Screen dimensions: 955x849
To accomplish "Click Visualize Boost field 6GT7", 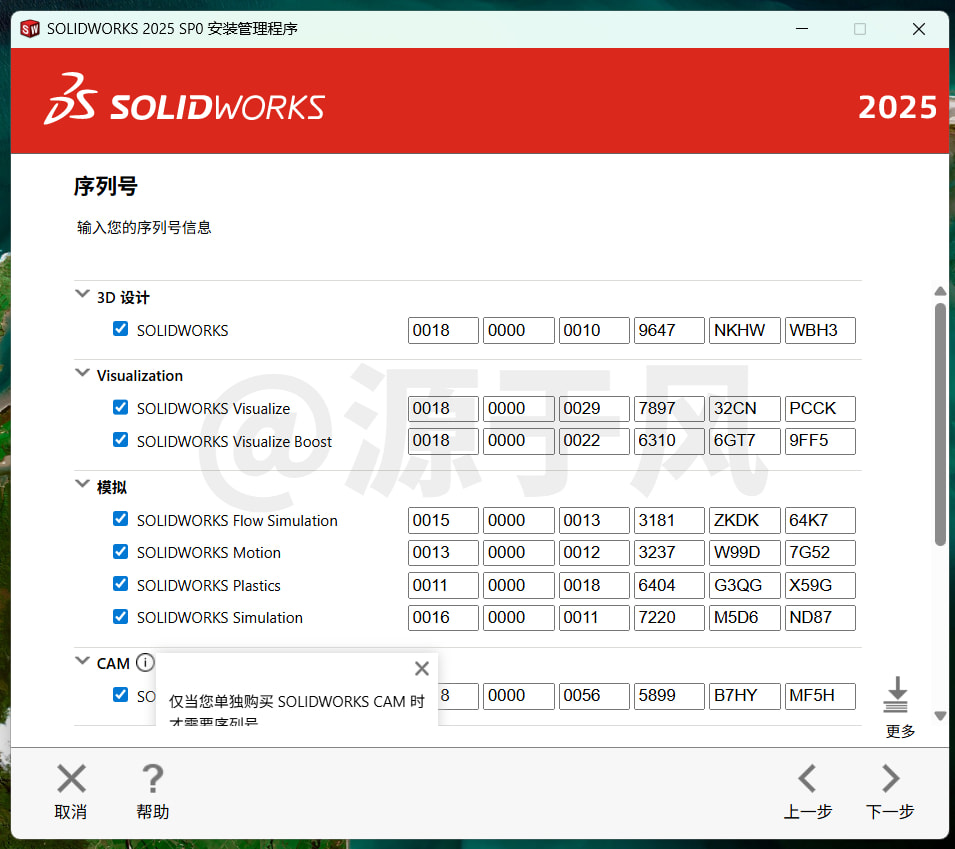I will 744,441.
